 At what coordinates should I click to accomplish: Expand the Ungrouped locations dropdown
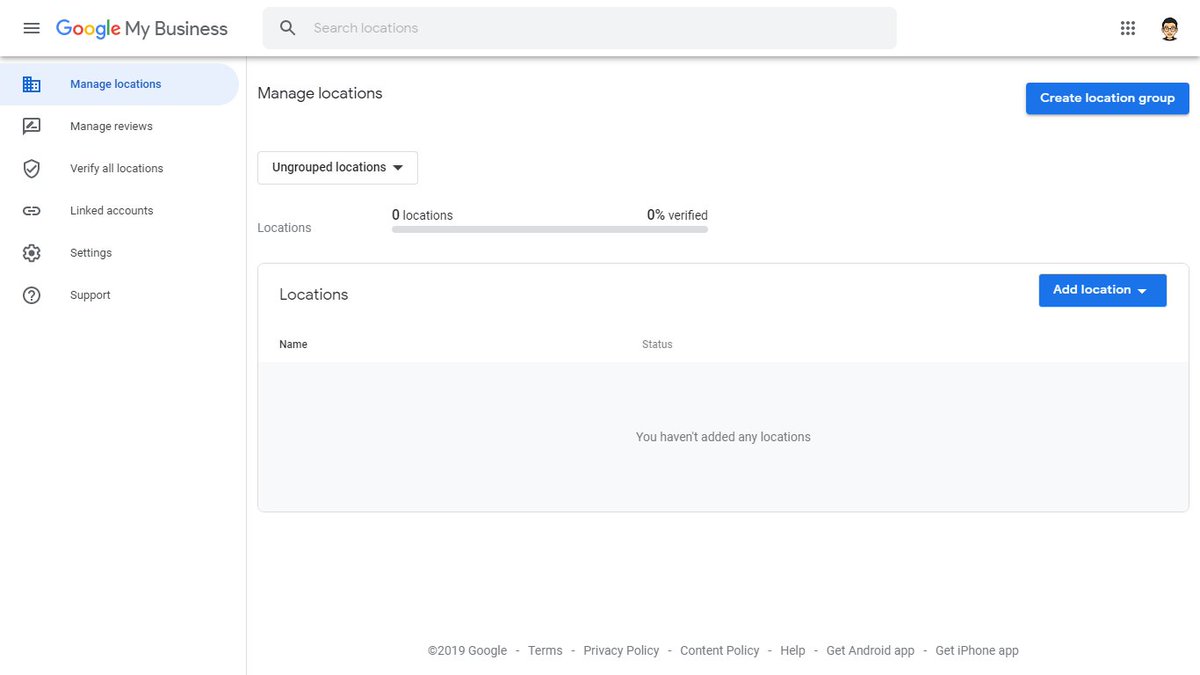point(338,168)
